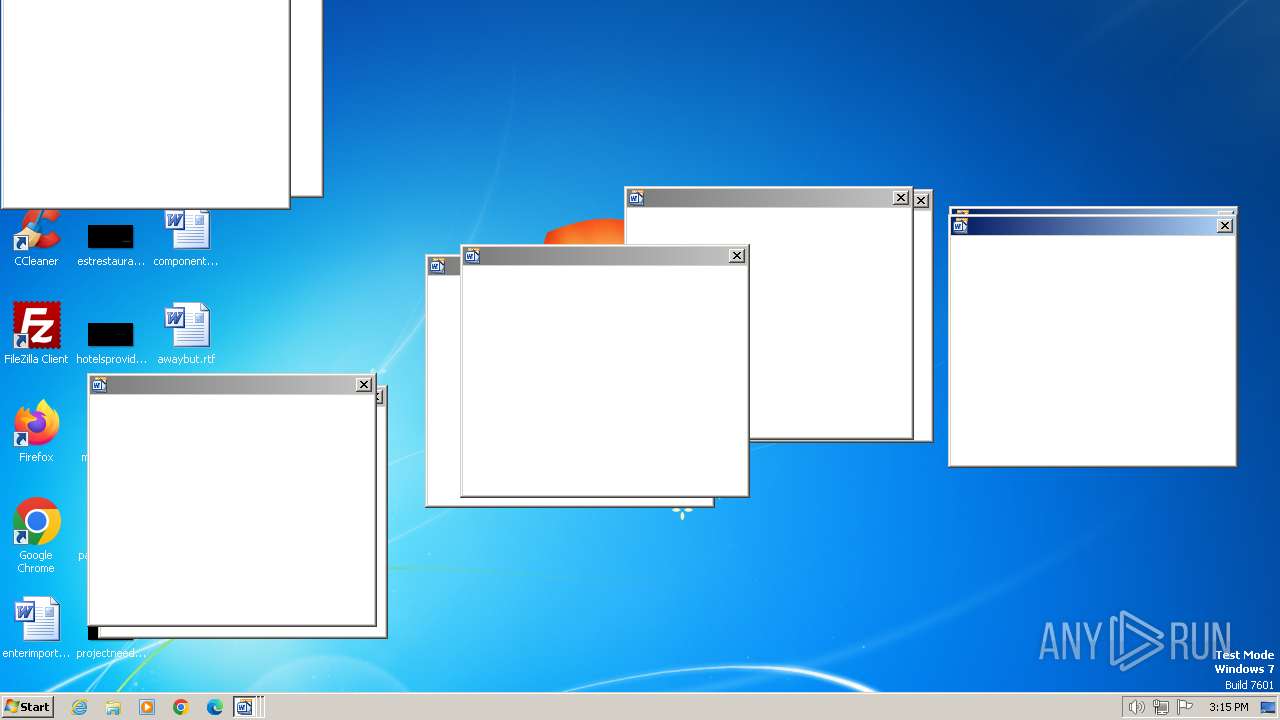Click title icon of upper-center gray window
The height and width of the screenshot is (720, 1280).
click(636, 198)
